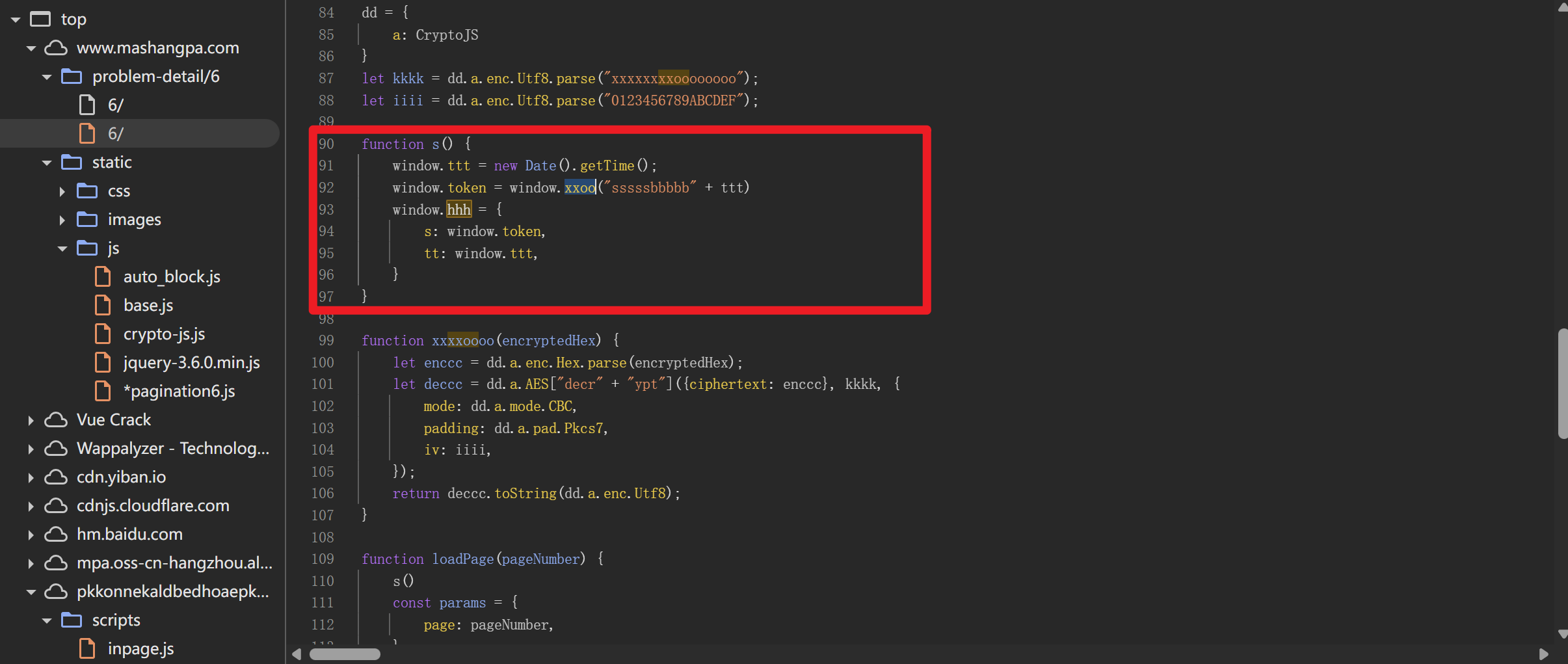Click the mpa.oss-cn-hangzhou cloud icon
This screenshot has height=664, width=1568.
(x=56, y=563)
